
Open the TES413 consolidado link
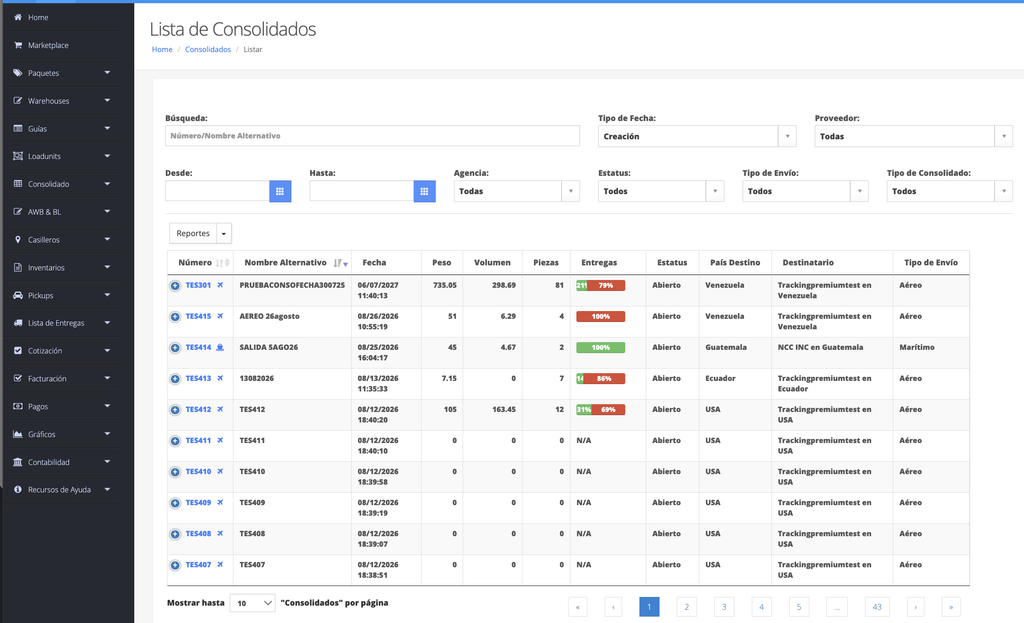click(198, 378)
